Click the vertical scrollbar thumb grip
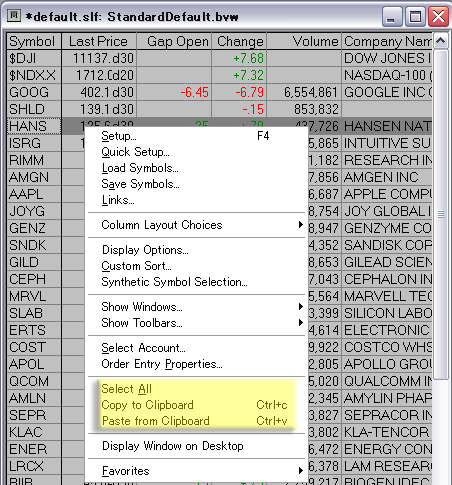The width and height of the screenshot is (452, 485). click(x=441, y=214)
